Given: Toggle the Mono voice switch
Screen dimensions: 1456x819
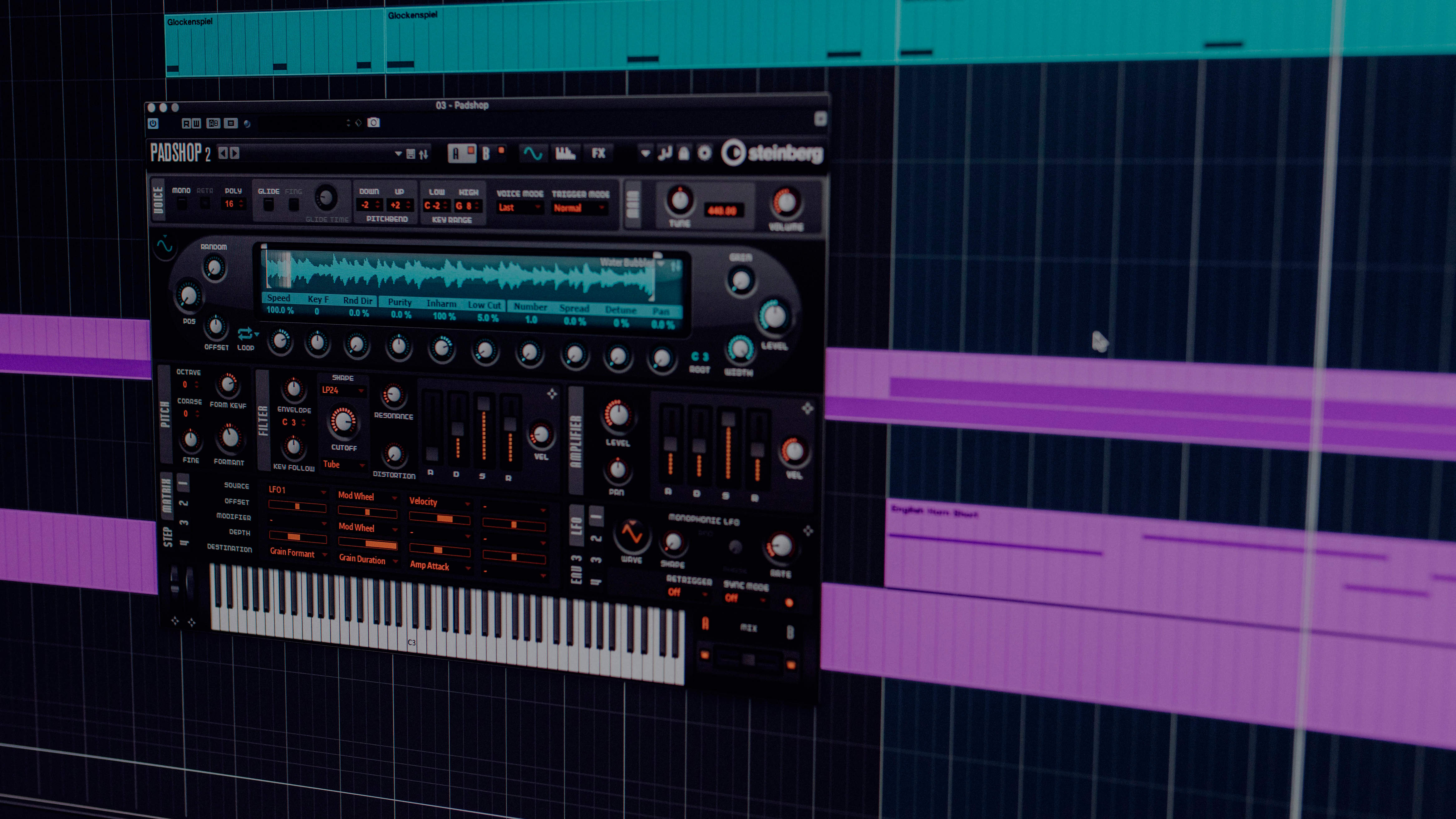Looking at the screenshot, I should (182, 204).
